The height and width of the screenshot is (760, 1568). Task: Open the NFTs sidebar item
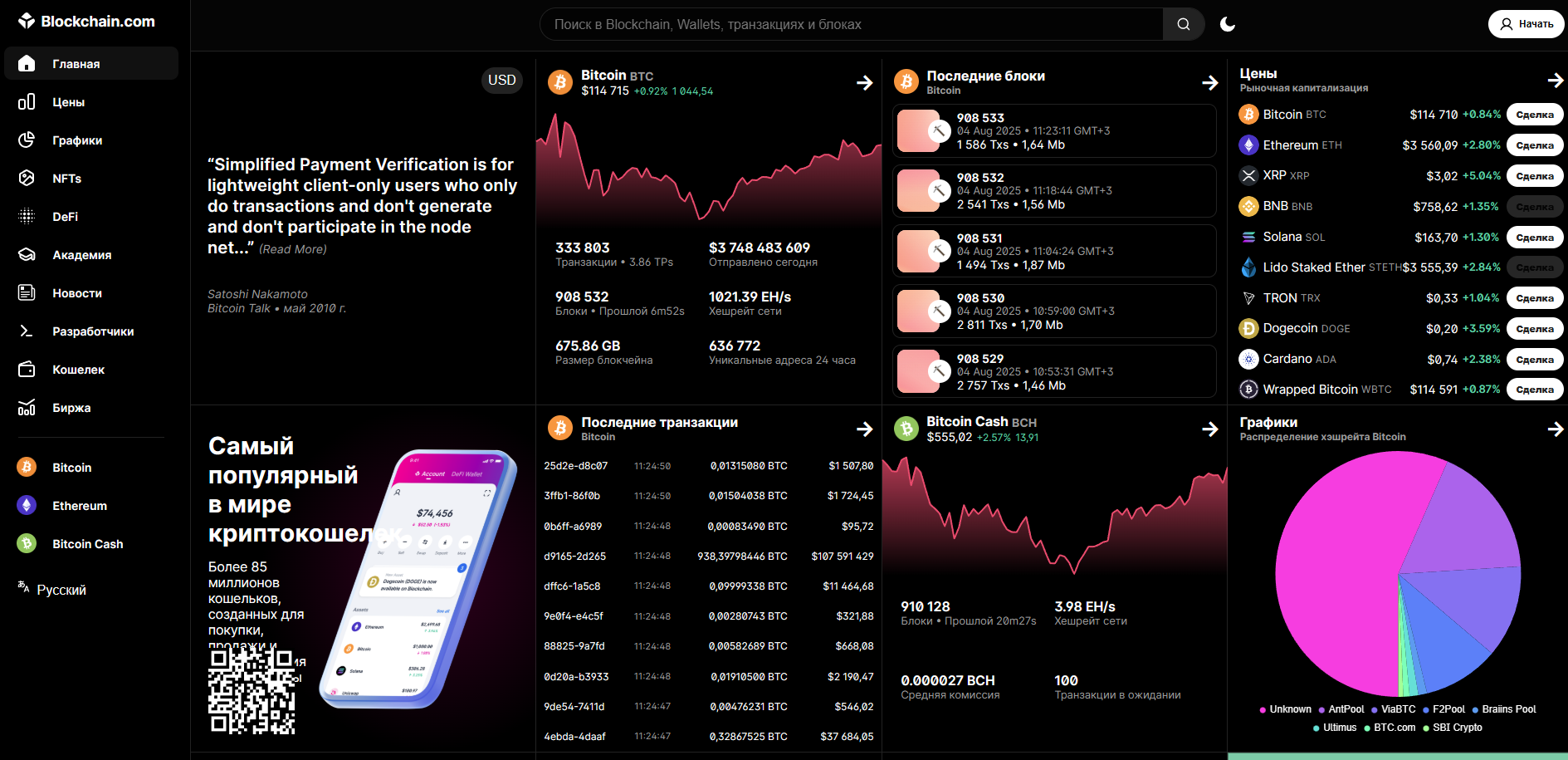pos(91,179)
